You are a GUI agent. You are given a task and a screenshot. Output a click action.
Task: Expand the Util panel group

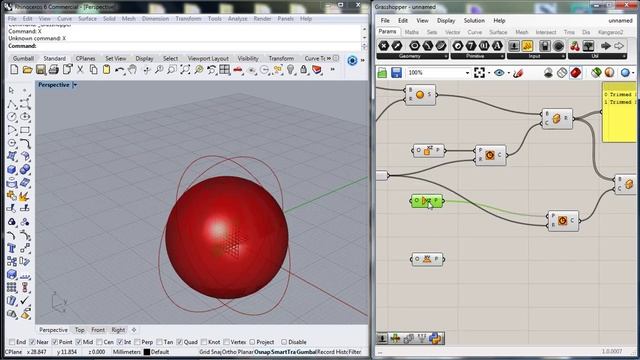pos(597,56)
